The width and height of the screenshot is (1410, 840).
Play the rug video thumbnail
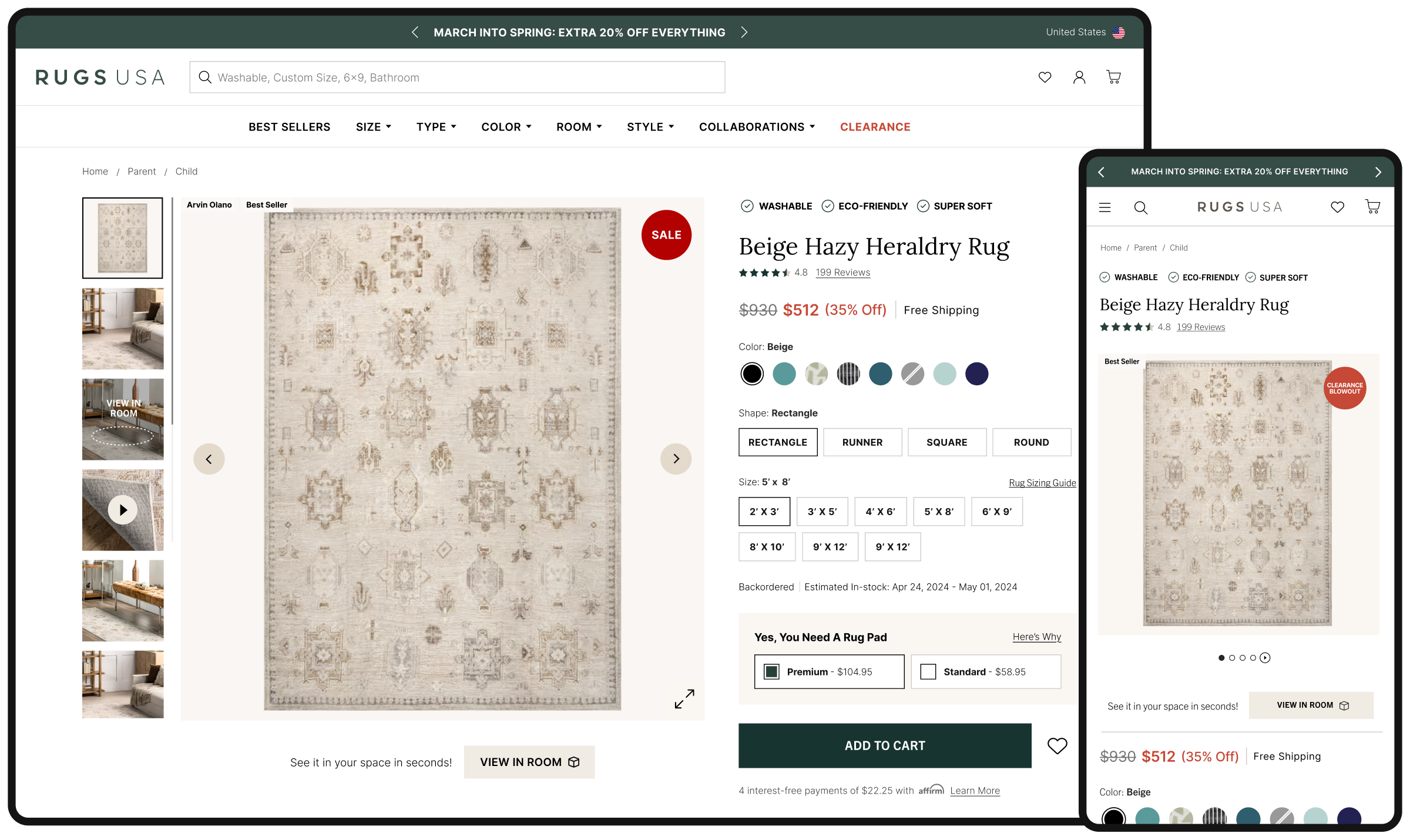tap(123, 510)
